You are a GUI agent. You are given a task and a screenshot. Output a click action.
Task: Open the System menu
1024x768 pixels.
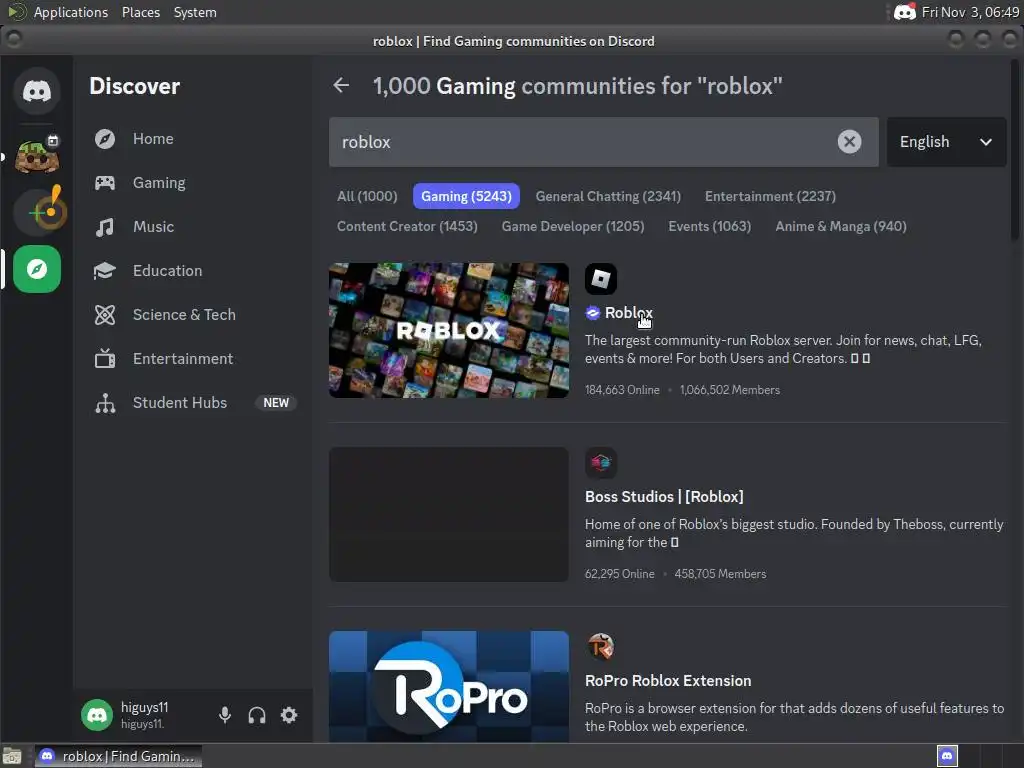[x=195, y=12]
